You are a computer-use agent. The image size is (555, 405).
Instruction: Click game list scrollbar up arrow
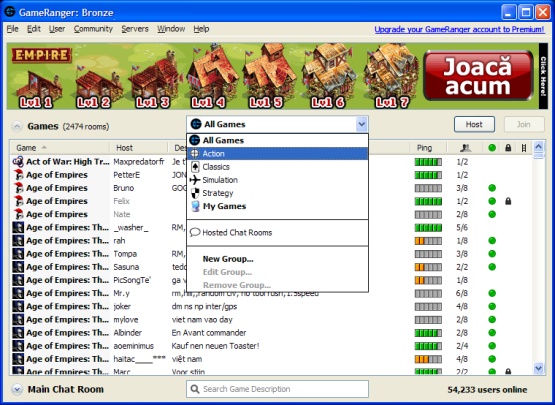pyautogui.click(x=538, y=146)
